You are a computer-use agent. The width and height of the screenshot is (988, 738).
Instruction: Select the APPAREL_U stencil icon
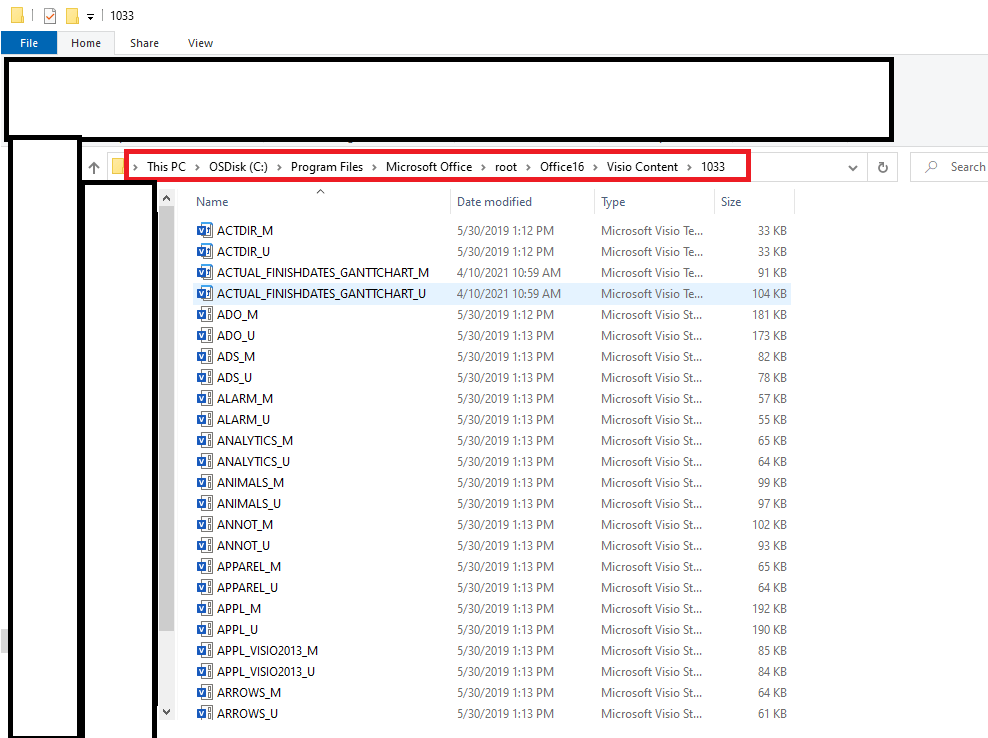point(204,587)
